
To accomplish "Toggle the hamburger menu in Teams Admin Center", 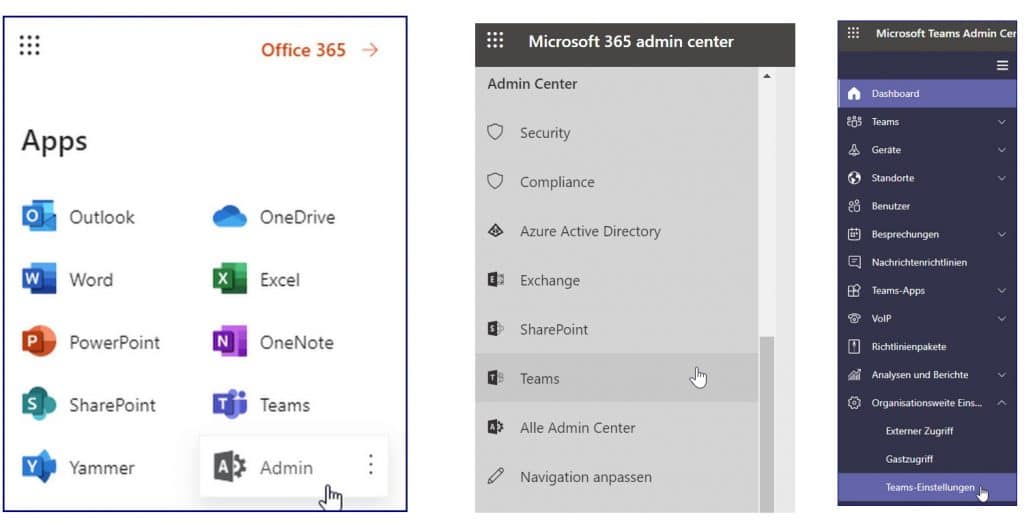I will pos(1002,65).
